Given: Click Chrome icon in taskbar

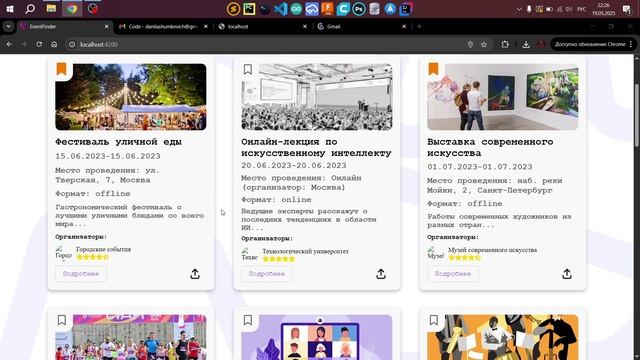Looking at the screenshot, I should point(72,9).
